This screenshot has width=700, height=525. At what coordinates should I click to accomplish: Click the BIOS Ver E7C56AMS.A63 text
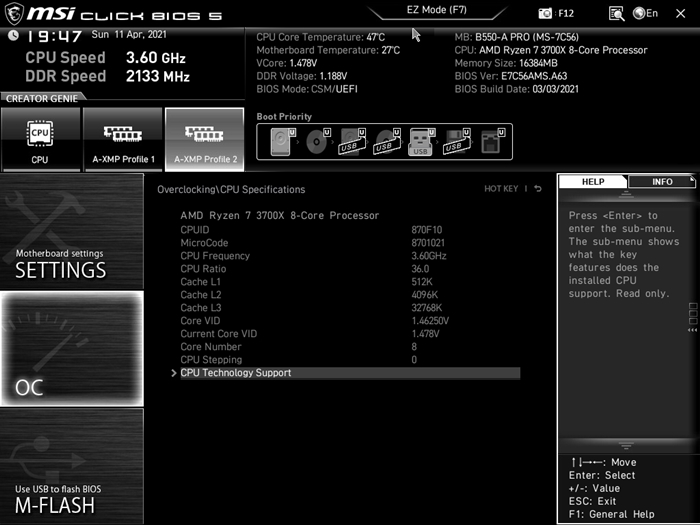pyautogui.click(x=511, y=76)
